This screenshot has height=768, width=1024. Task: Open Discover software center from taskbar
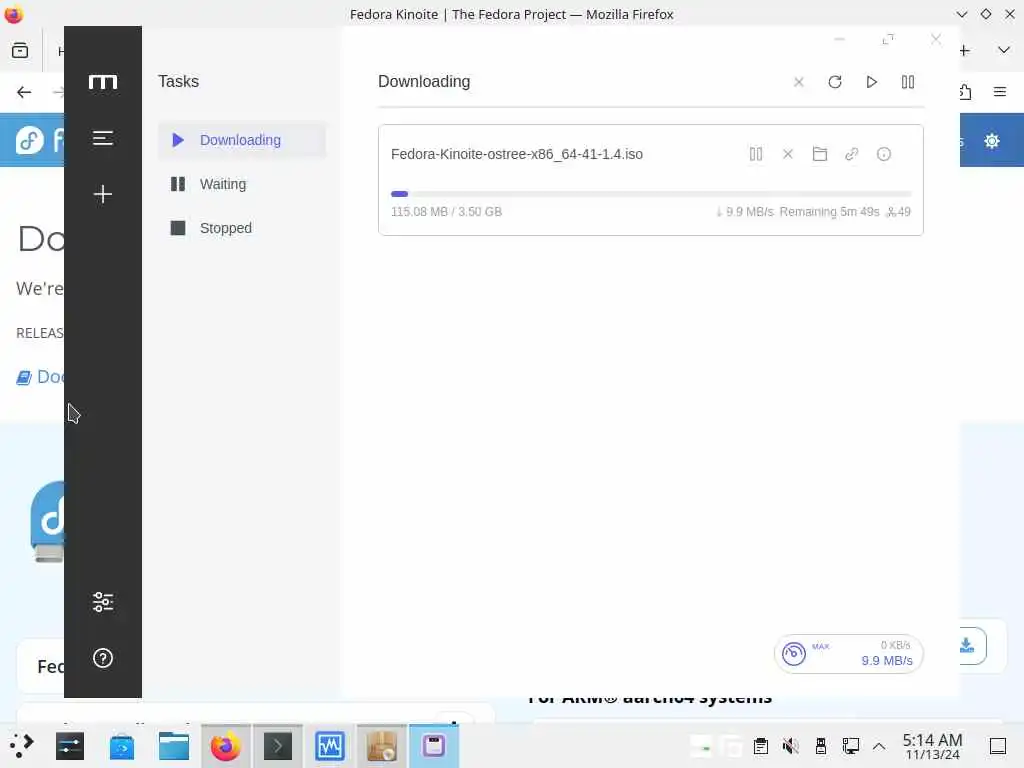(x=122, y=746)
